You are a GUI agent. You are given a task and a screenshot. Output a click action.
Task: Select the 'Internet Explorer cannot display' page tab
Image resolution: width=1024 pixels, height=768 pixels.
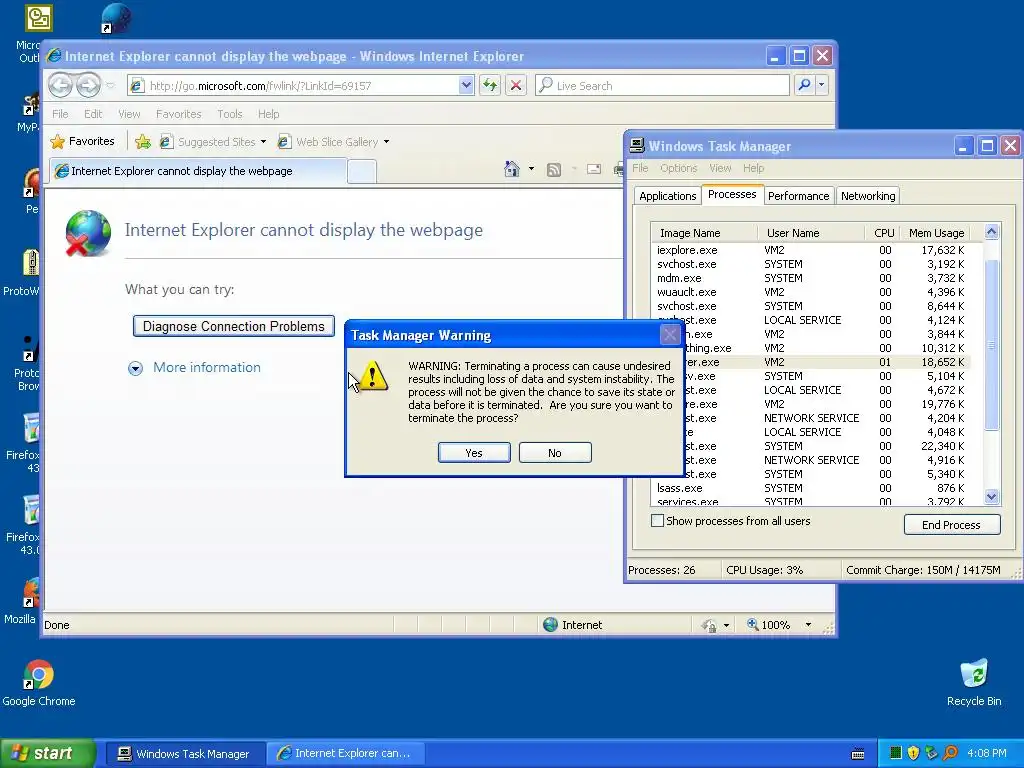[198, 171]
